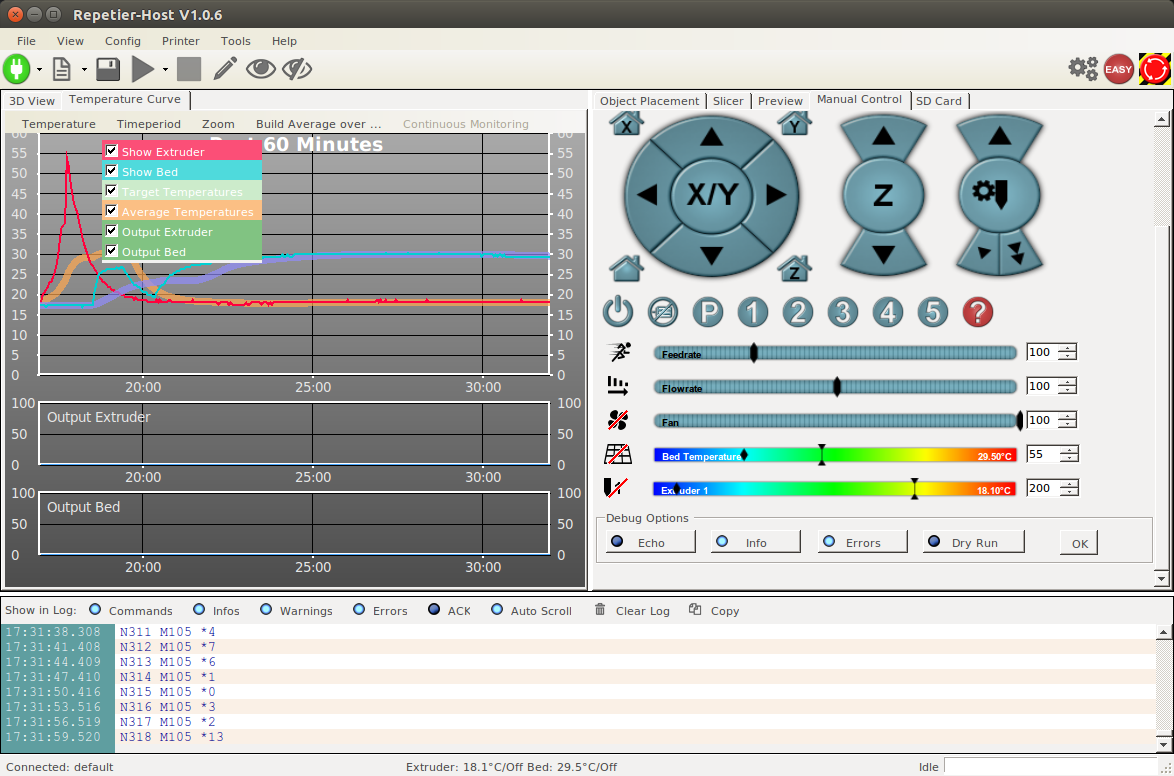This screenshot has width=1174, height=776.
Task: Open the Temperature chart menu
Action: coord(58,124)
